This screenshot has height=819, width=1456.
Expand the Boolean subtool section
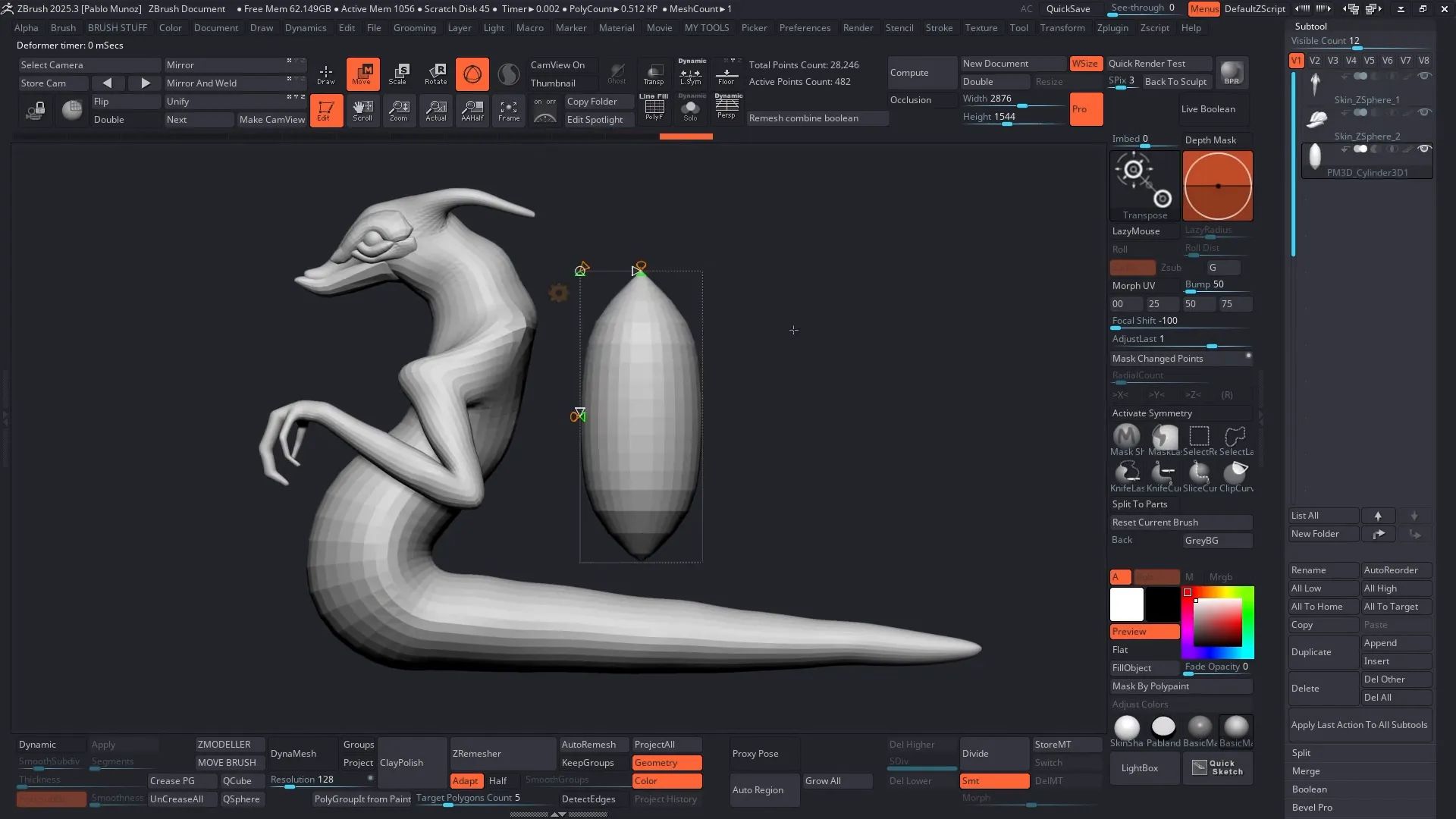pos(1309,789)
